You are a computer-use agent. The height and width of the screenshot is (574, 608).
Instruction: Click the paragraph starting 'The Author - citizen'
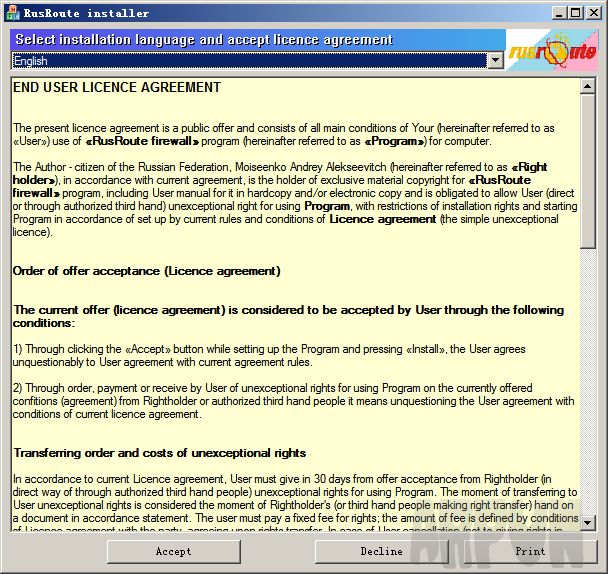pos(295,199)
